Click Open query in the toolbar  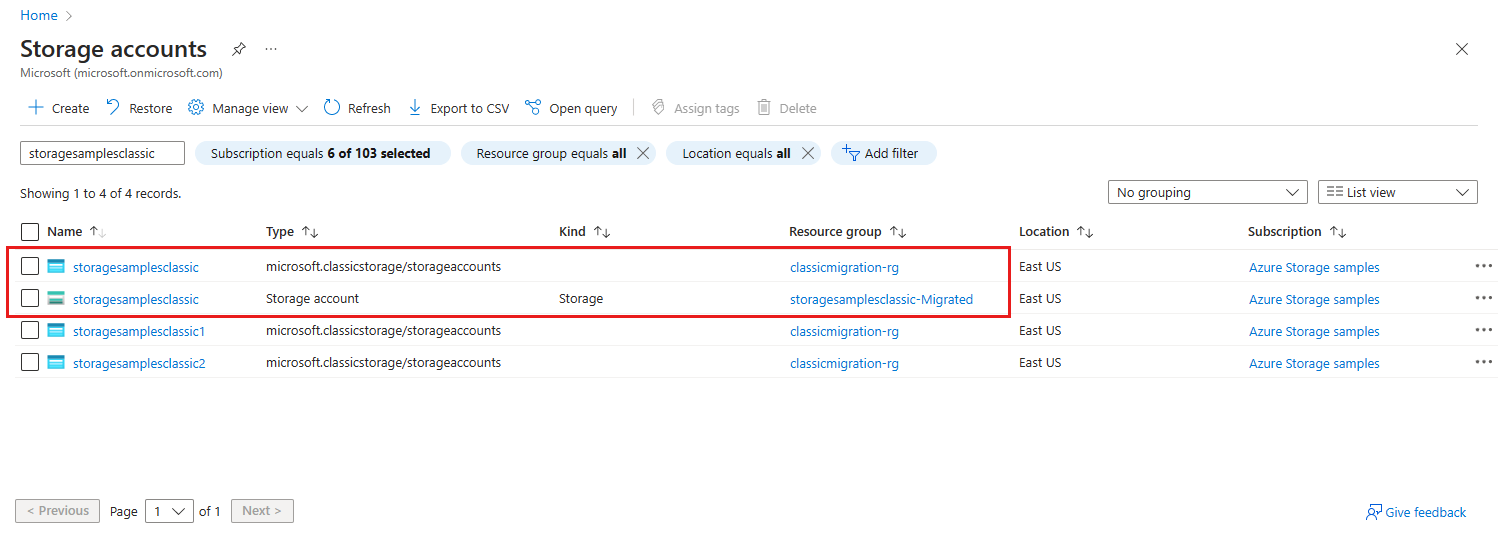pos(571,108)
